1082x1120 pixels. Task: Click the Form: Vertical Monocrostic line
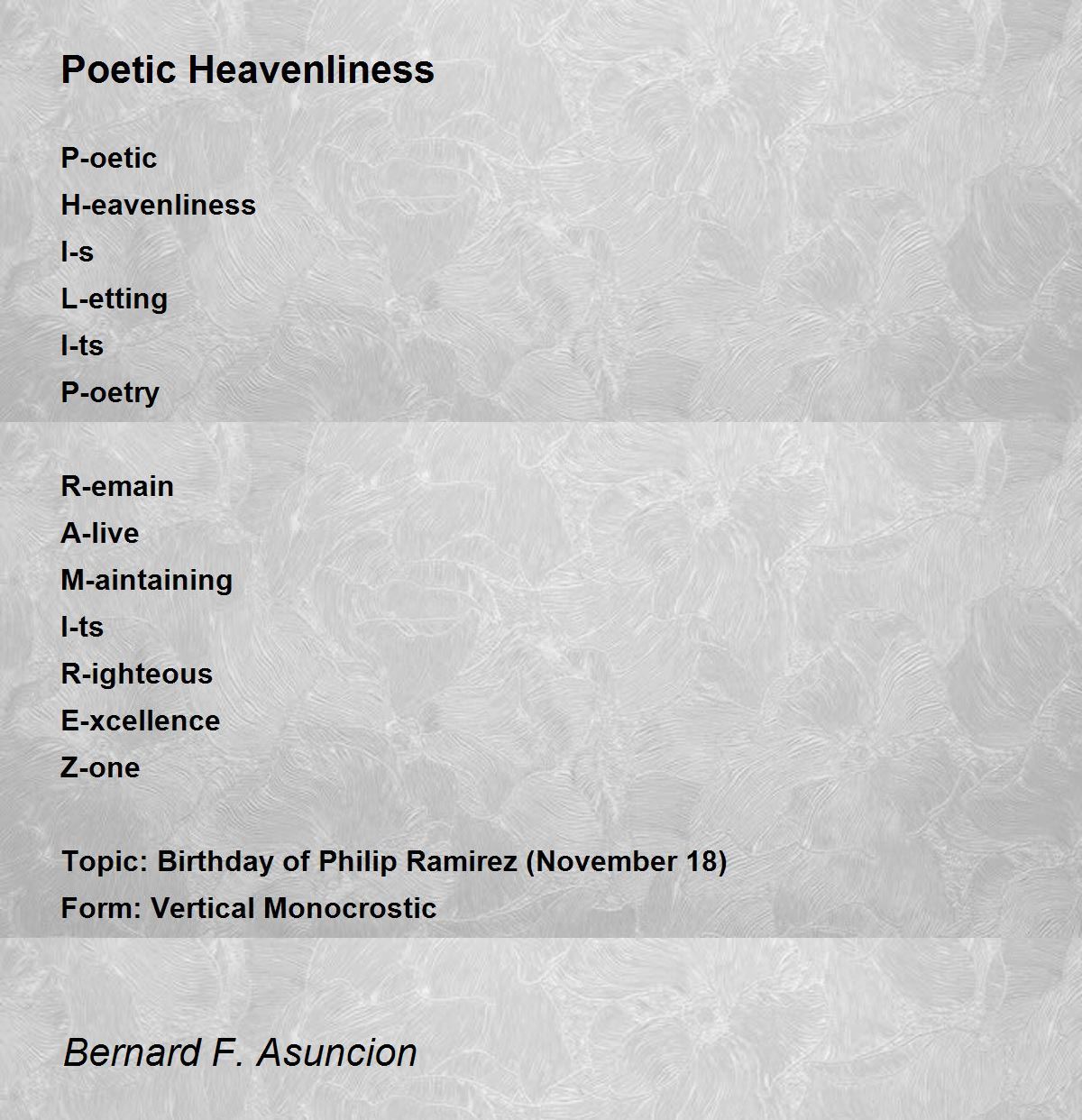pyautogui.click(x=249, y=908)
